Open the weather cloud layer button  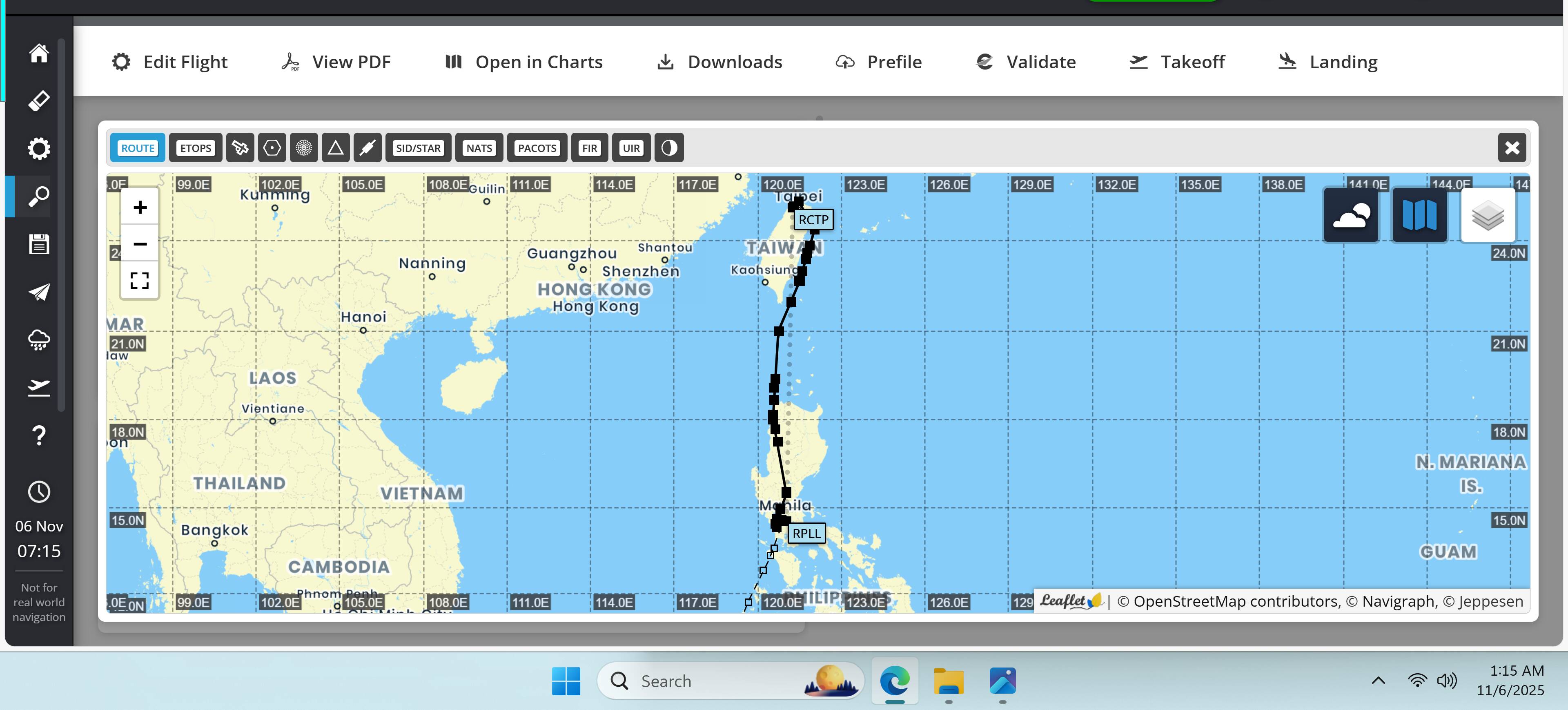(1351, 216)
